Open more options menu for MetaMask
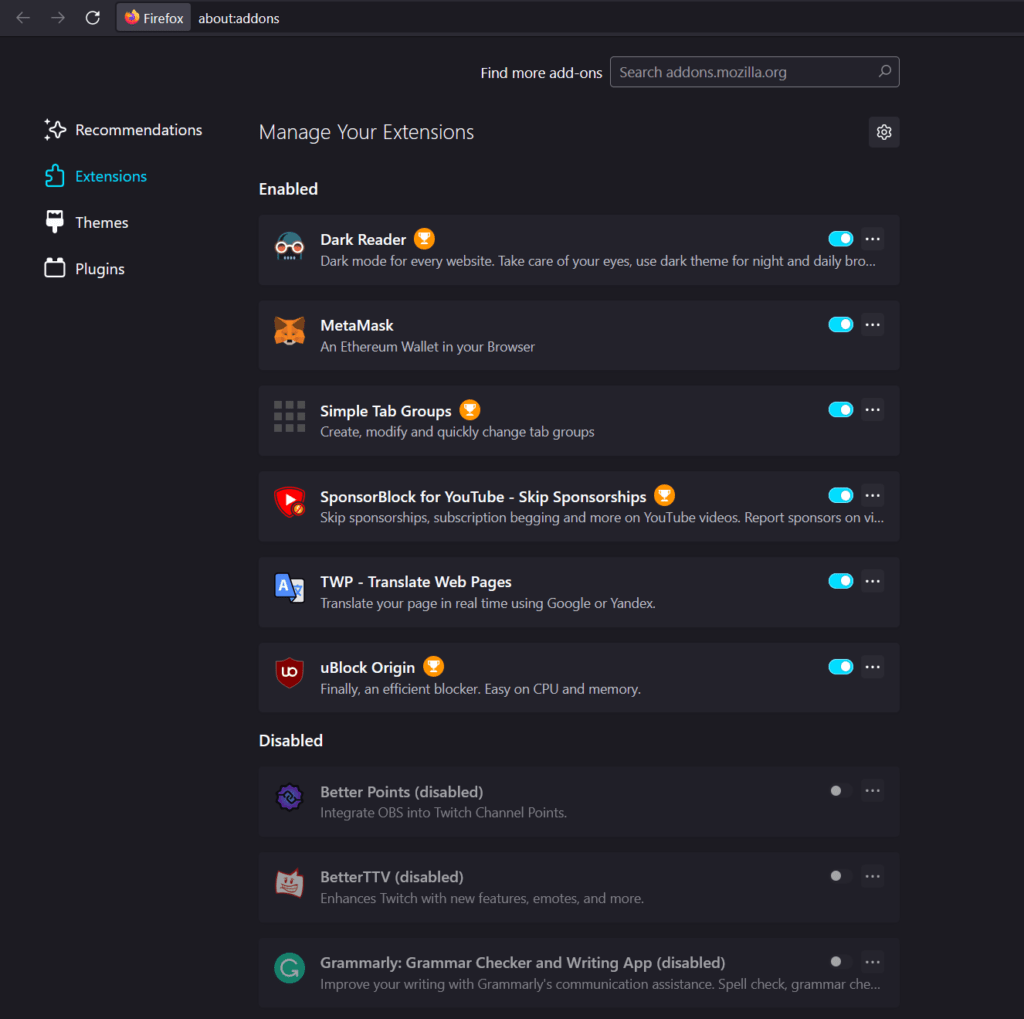The height and width of the screenshot is (1019, 1024). 872,325
